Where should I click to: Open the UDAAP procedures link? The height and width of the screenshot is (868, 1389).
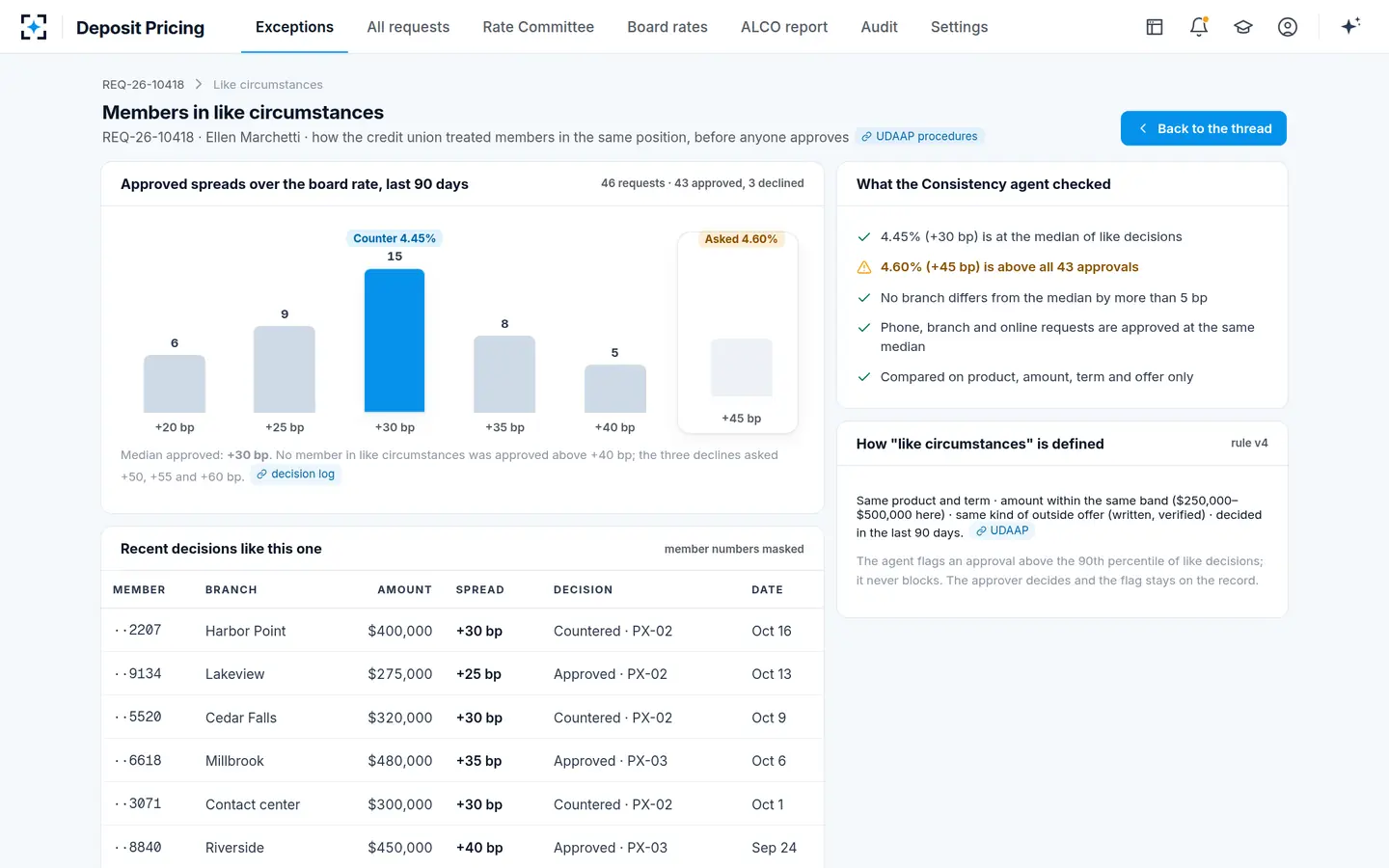[x=919, y=137]
